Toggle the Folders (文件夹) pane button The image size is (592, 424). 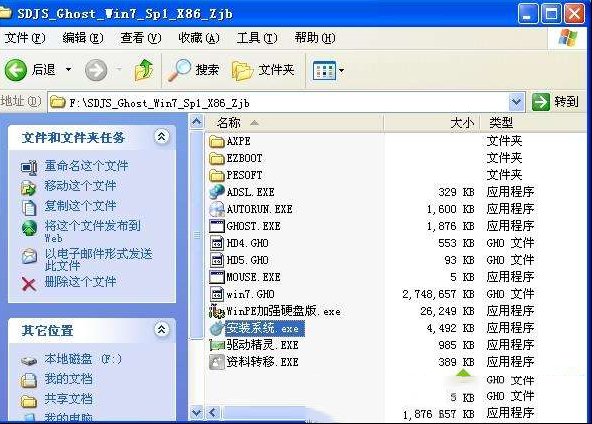[263, 70]
